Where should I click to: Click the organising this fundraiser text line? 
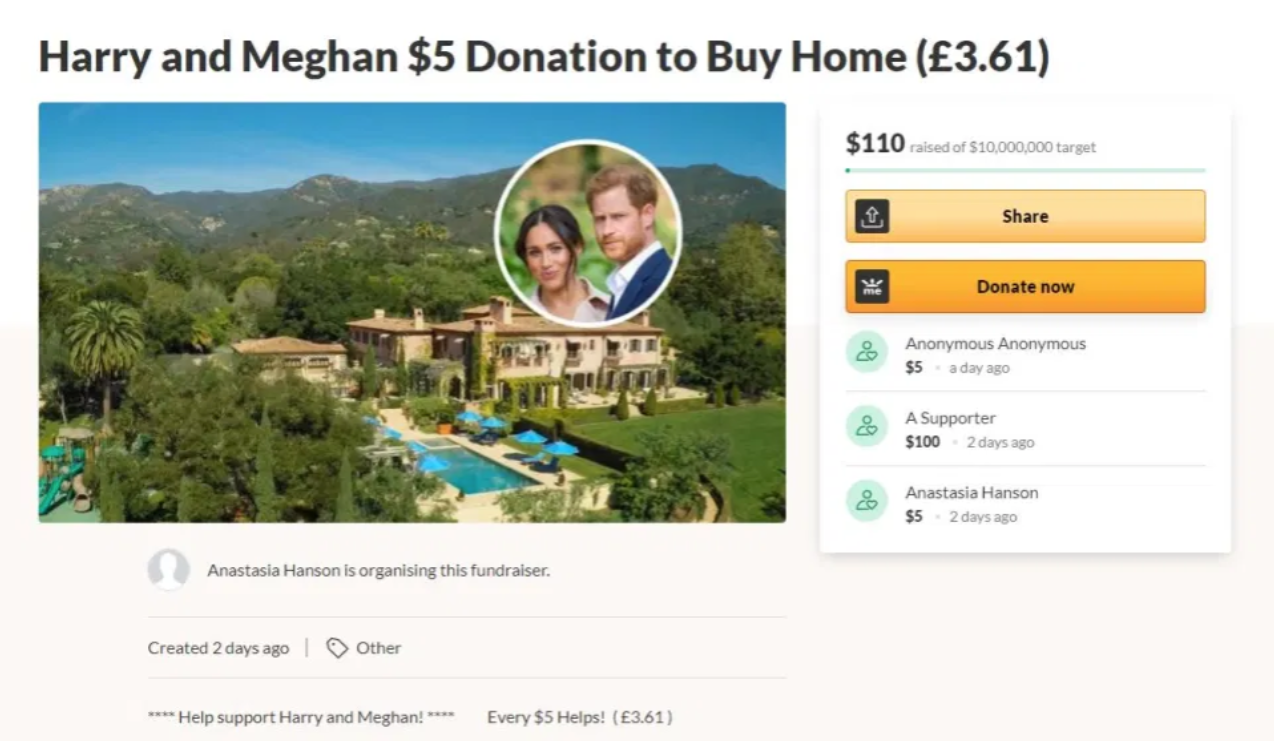(378, 571)
